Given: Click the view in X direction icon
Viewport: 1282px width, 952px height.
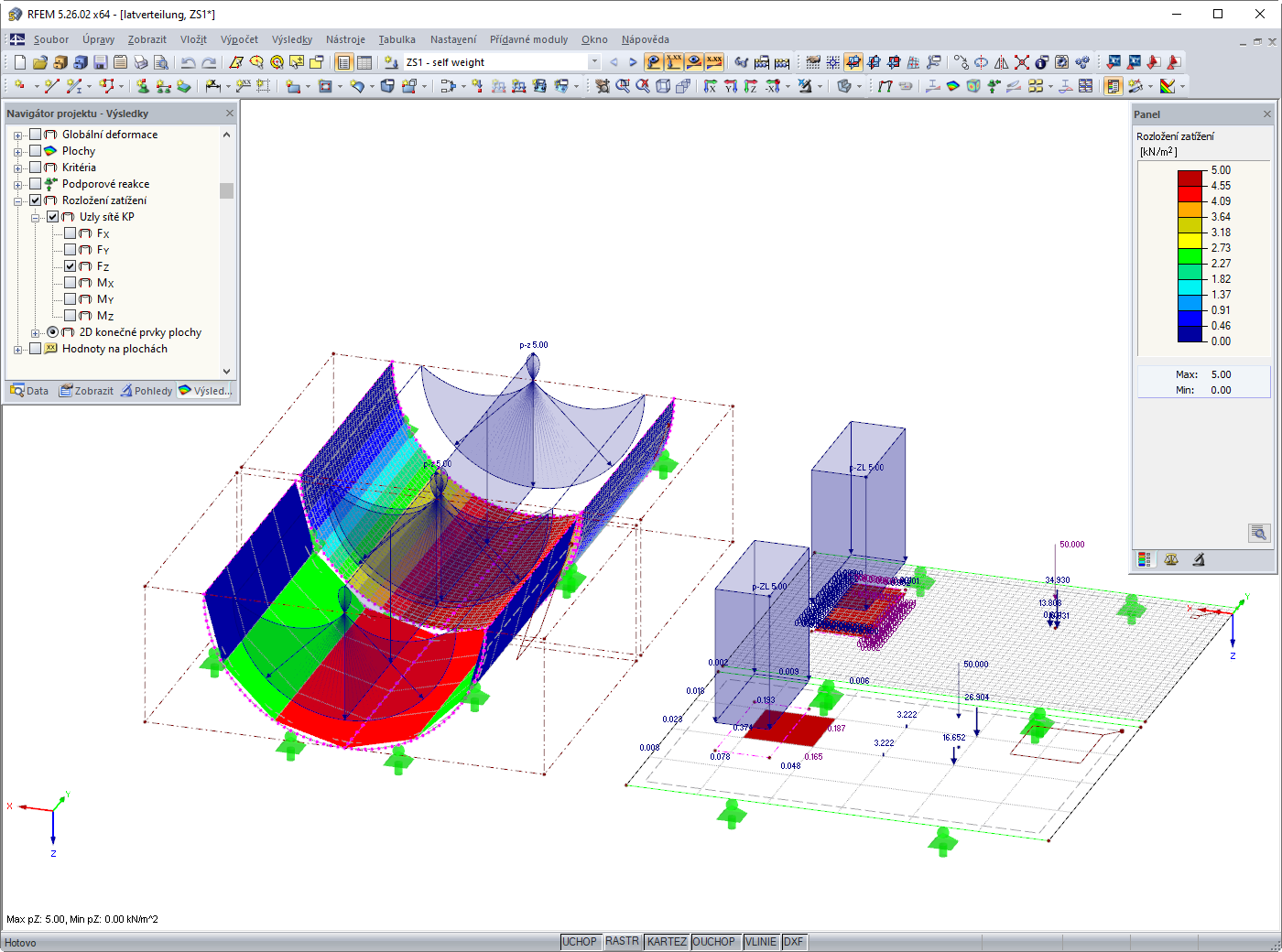Looking at the screenshot, I should coord(711,86).
